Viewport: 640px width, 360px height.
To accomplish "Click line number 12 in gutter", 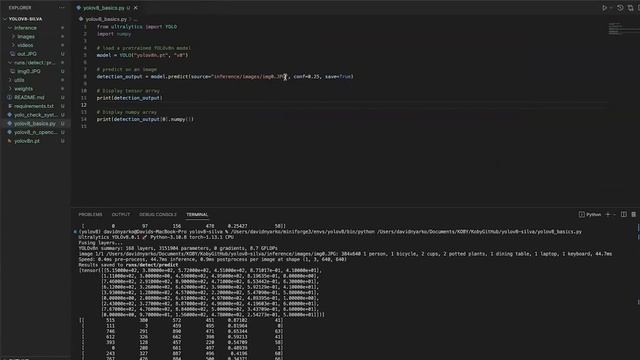I will tap(84, 105).
